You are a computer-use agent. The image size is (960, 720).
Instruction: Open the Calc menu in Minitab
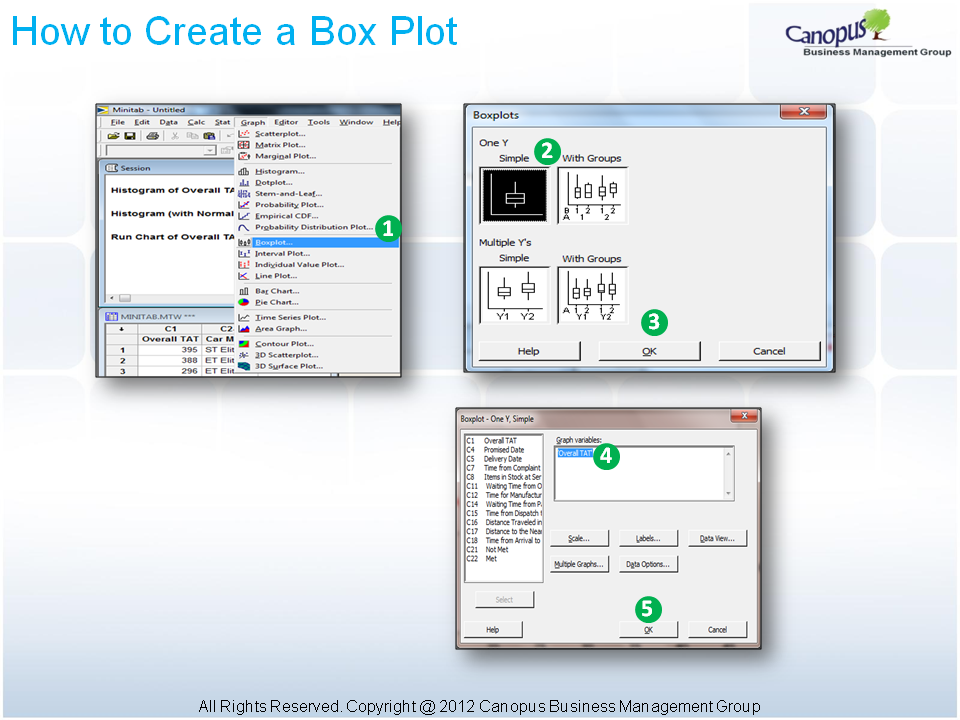196,122
